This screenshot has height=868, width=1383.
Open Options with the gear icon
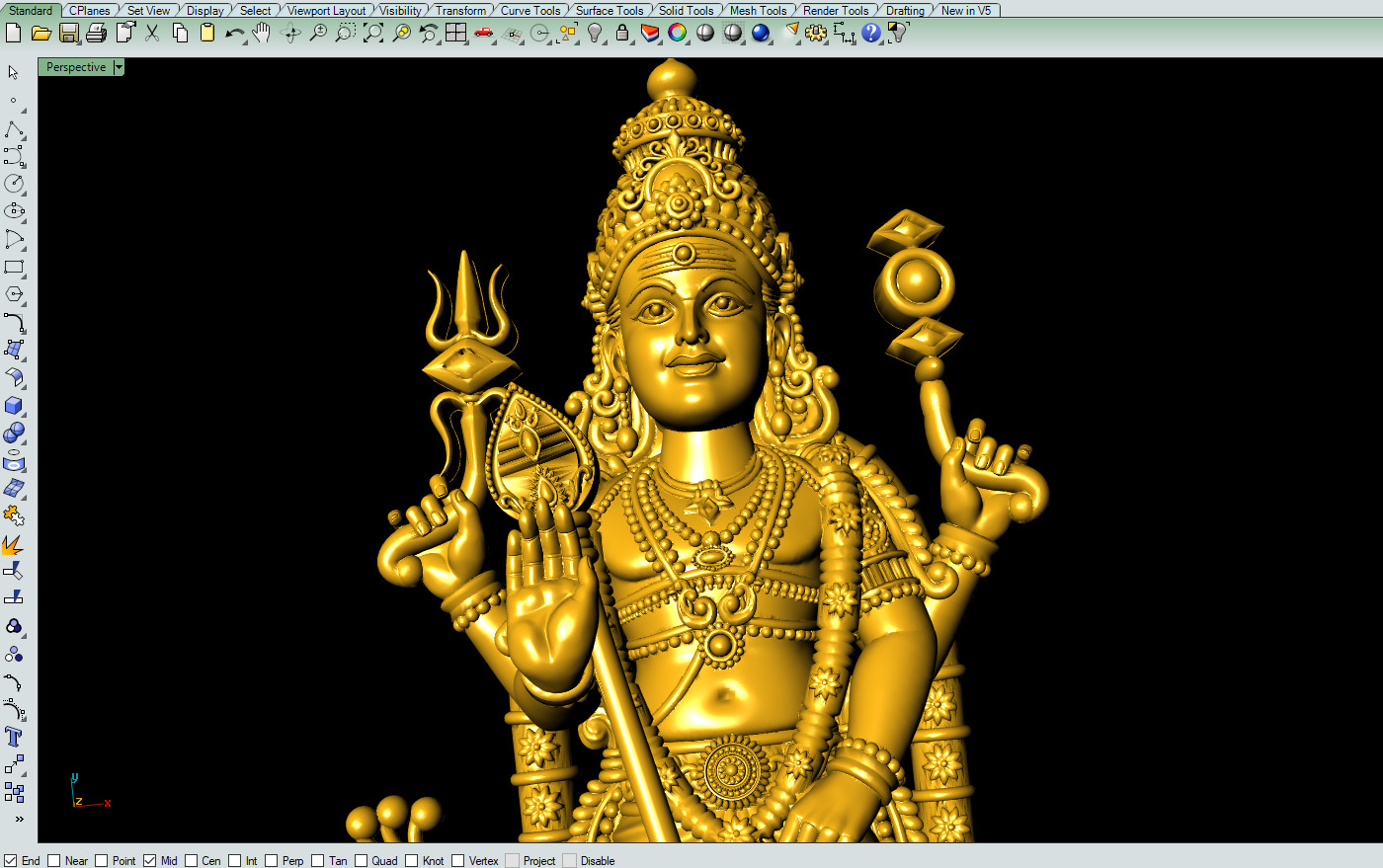coord(816,33)
